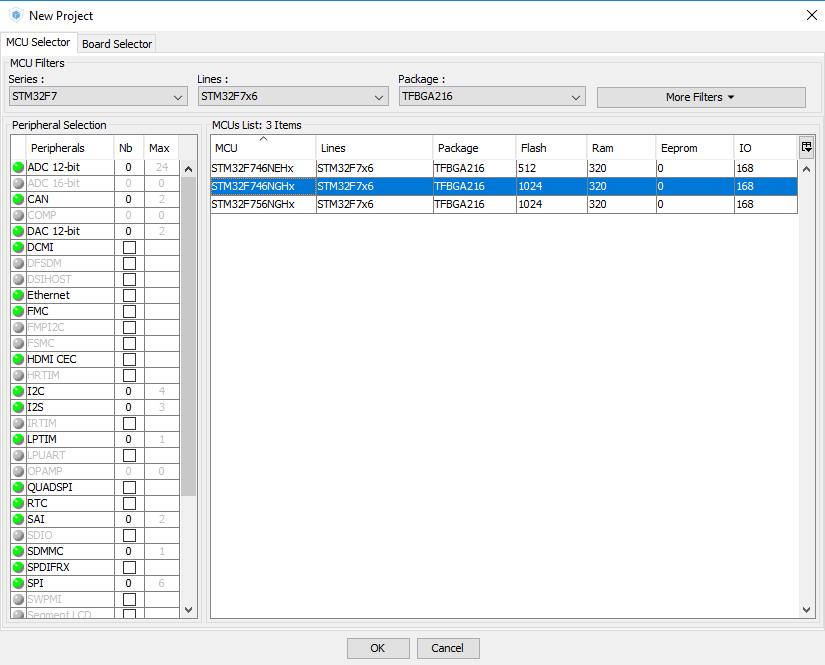
Task: Sort by the MCU column header
Action: click(x=263, y=148)
